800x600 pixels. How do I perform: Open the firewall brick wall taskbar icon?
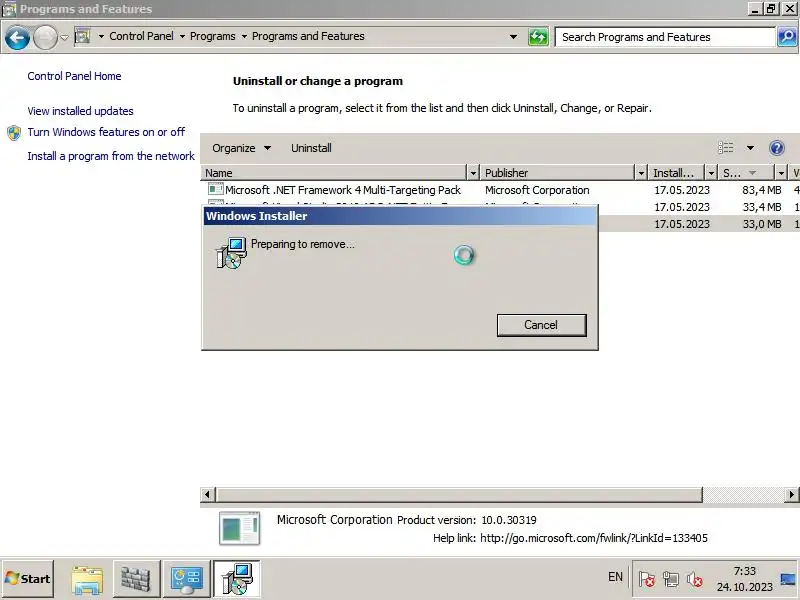coord(136,579)
